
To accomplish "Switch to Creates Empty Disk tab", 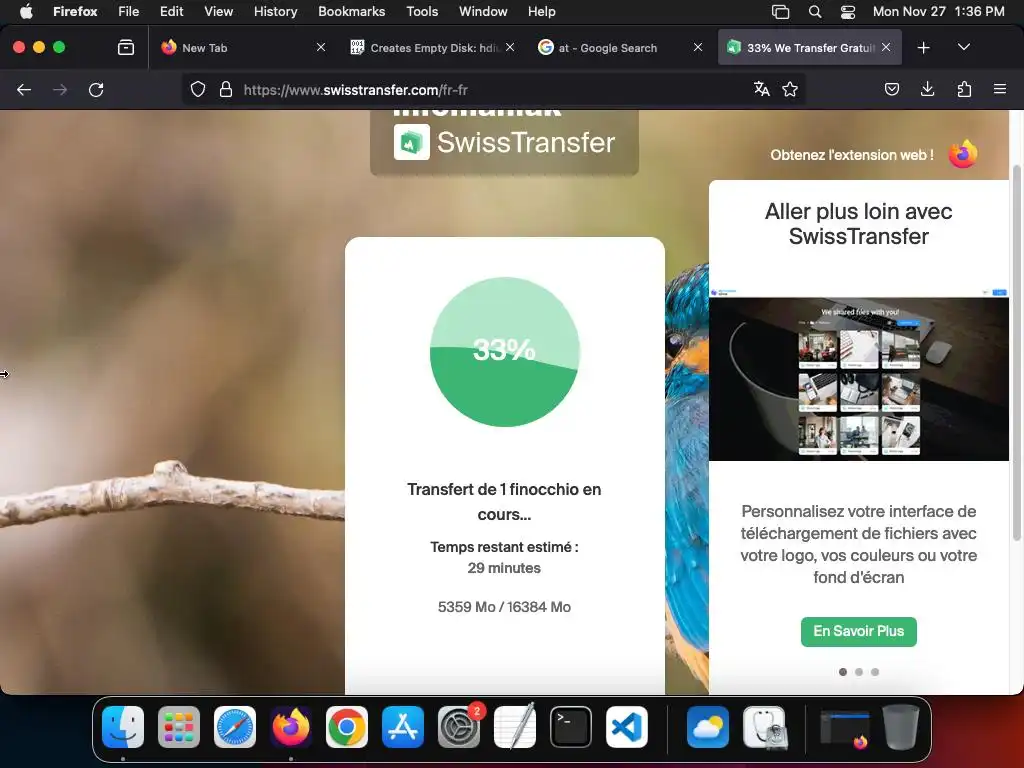I will coord(433,47).
